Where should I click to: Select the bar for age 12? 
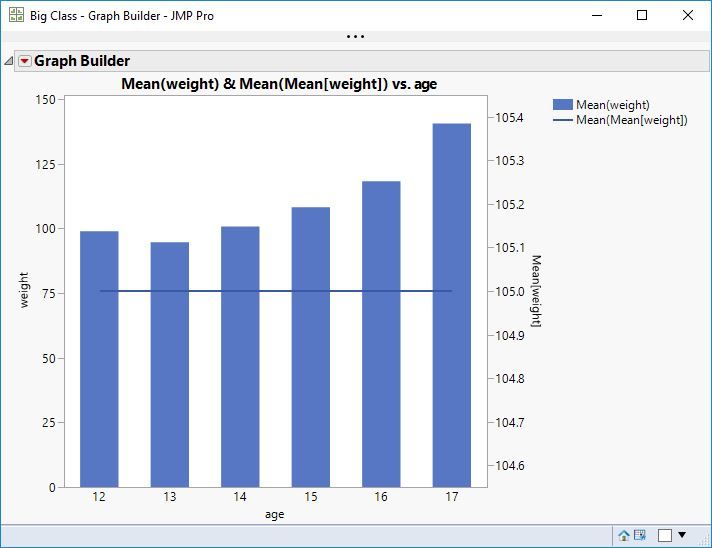click(x=99, y=359)
